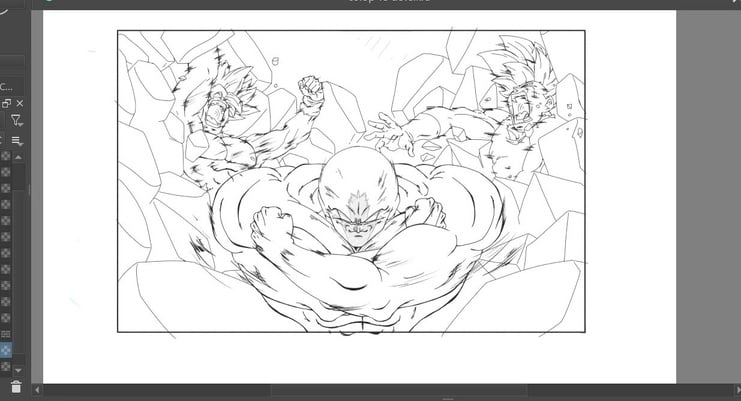Open the layer view options menu
Screen dimensions: 741x401
tap(17, 141)
